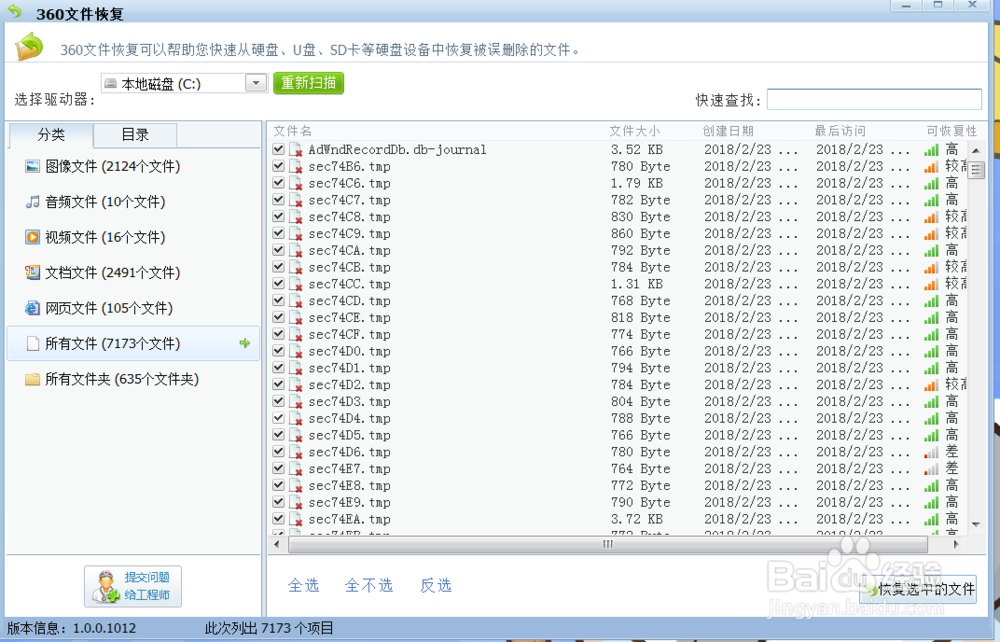Click deleted file icon of sec74B6.tmp
This screenshot has width=1000, height=642.
click(x=296, y=166)
